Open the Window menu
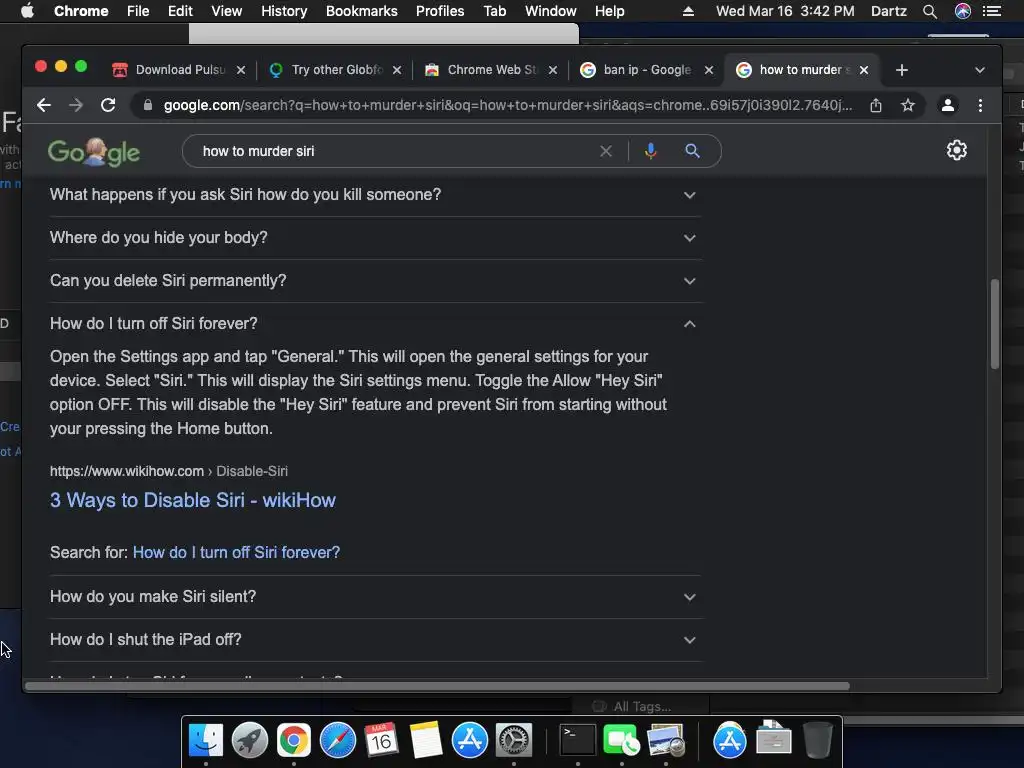The width and height of the screenshot is (1024, 768). coord(551,11)
